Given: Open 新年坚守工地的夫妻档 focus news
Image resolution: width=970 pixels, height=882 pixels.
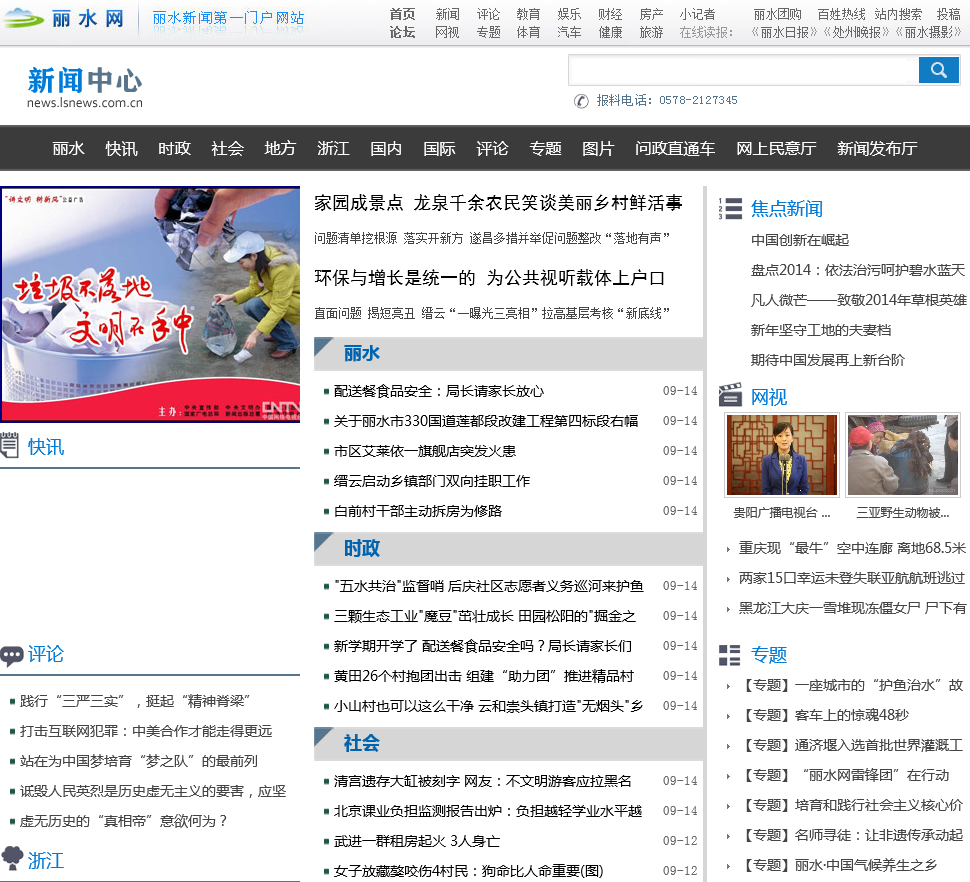Looking at the screenshot, I should [x=821, y=330].
